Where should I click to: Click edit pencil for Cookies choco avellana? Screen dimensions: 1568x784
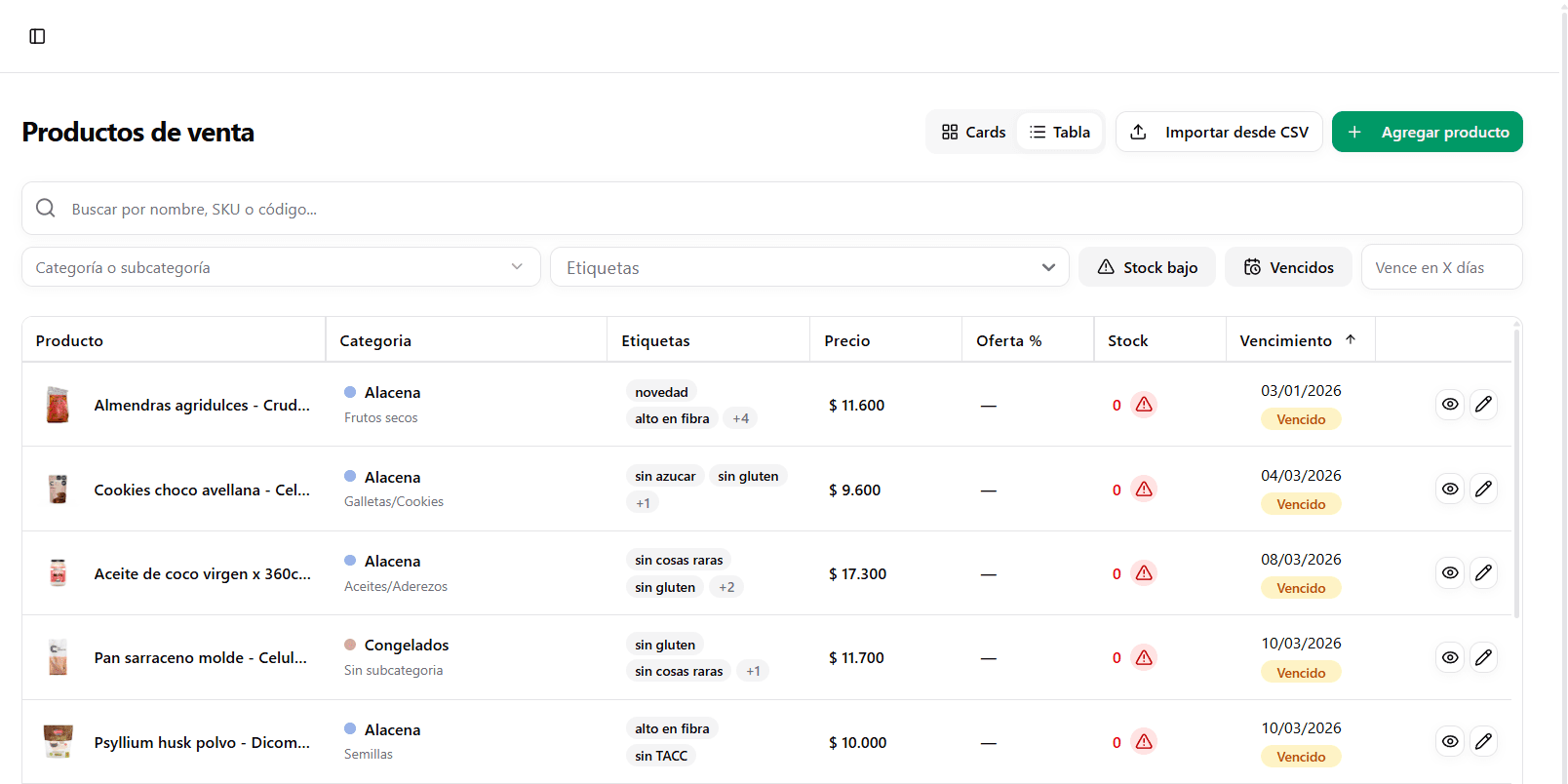pyautogui.click(x=1483, y=489)
